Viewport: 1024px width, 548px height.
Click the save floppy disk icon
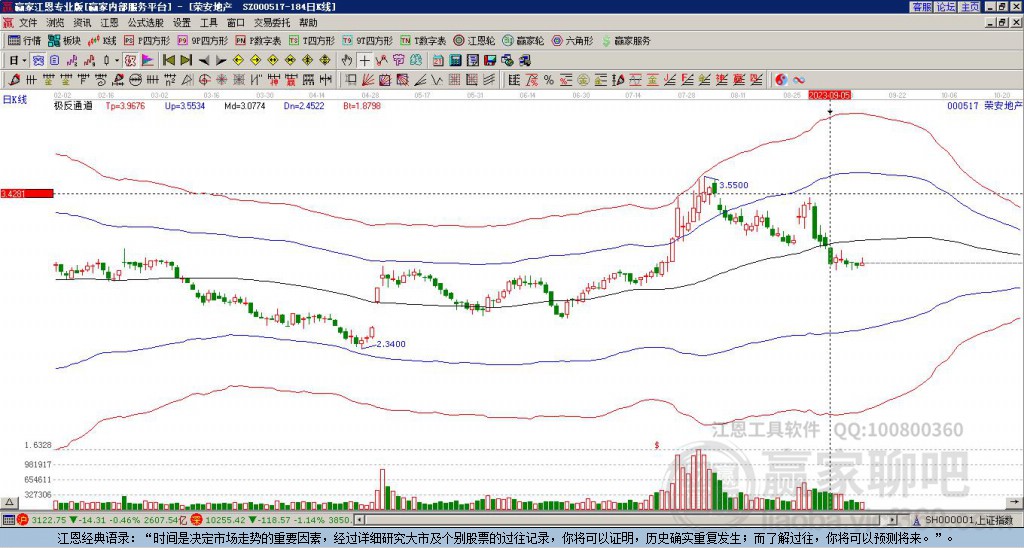pyautogui.click(x=490, y=61)
